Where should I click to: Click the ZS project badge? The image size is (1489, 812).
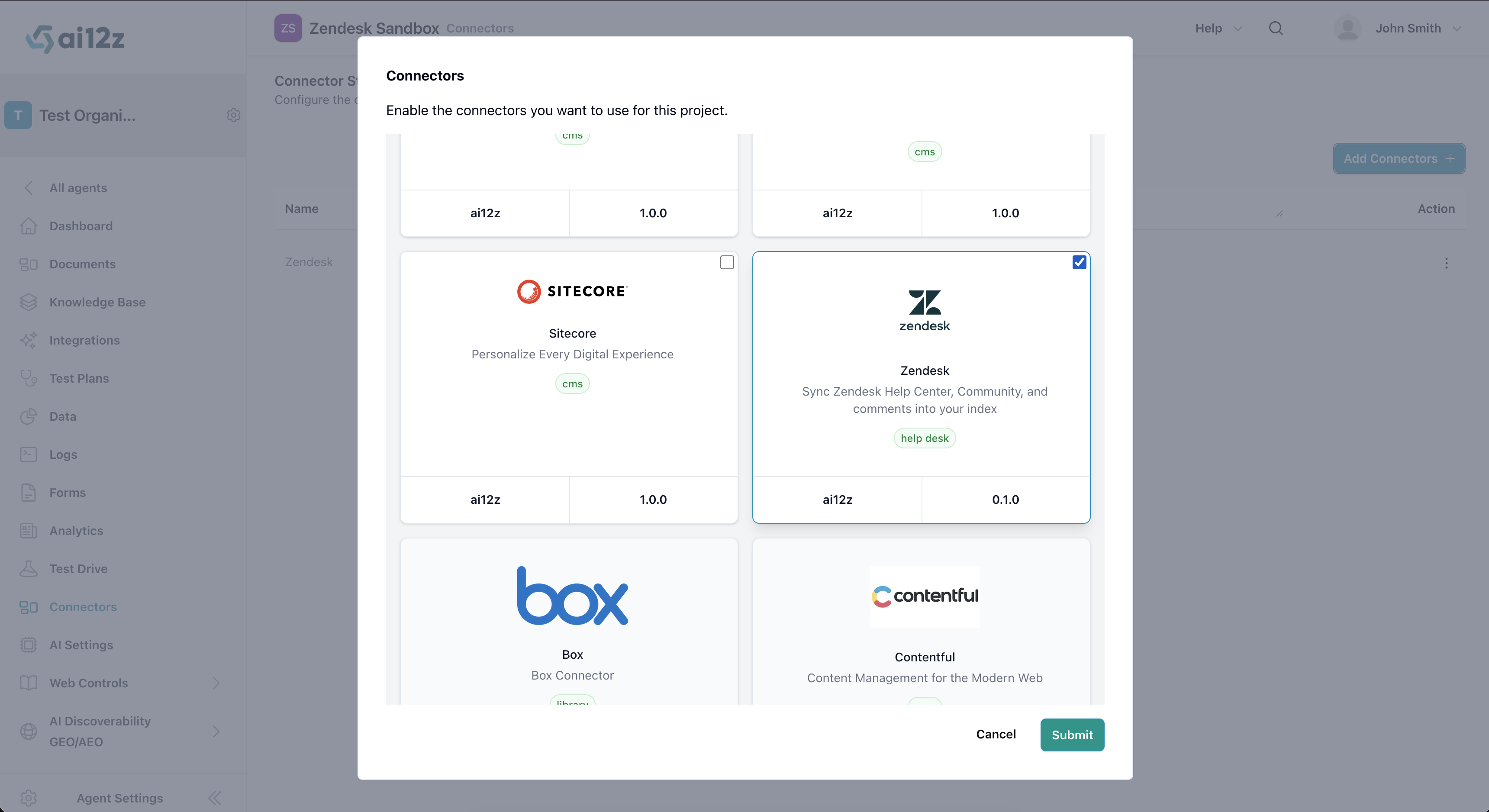288,28
